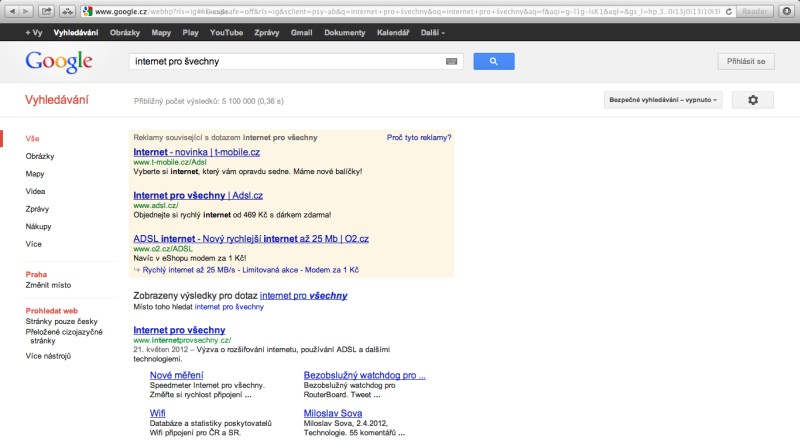Select Mapy in the left sidebar
800x440 pixels.
tap(35, 174)
